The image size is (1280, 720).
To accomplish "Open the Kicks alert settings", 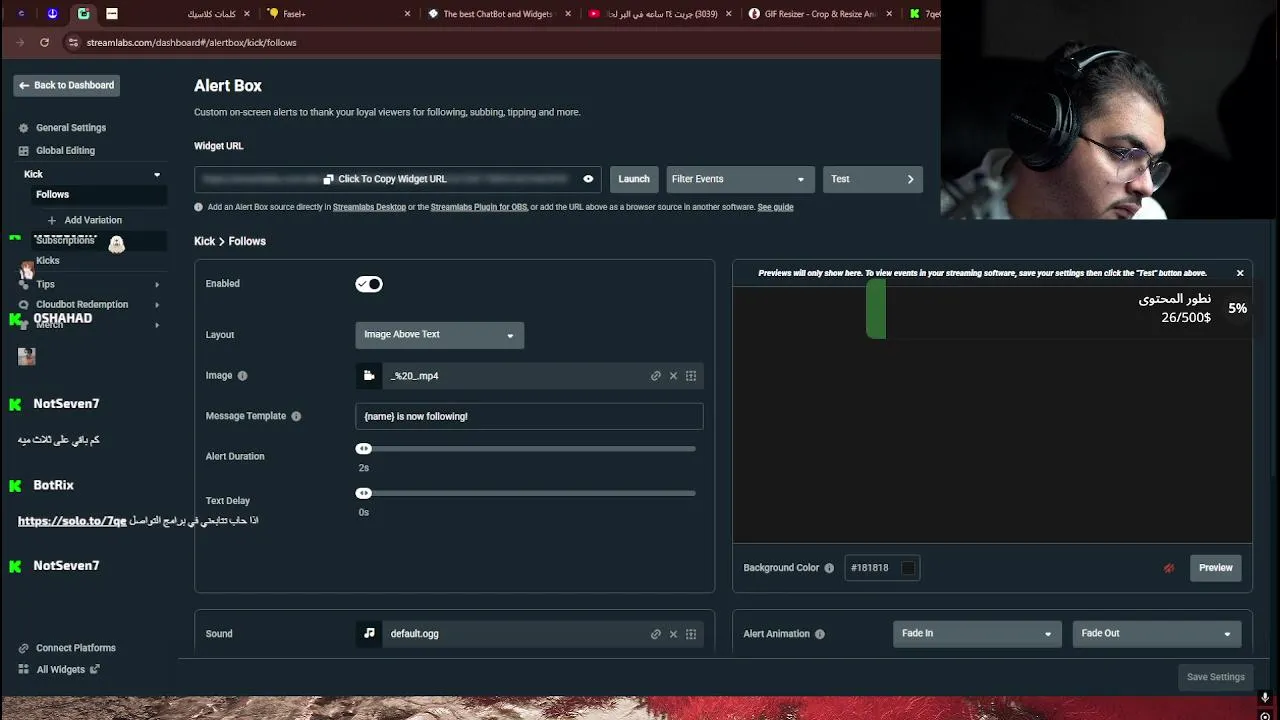I will tap(48, 260).
